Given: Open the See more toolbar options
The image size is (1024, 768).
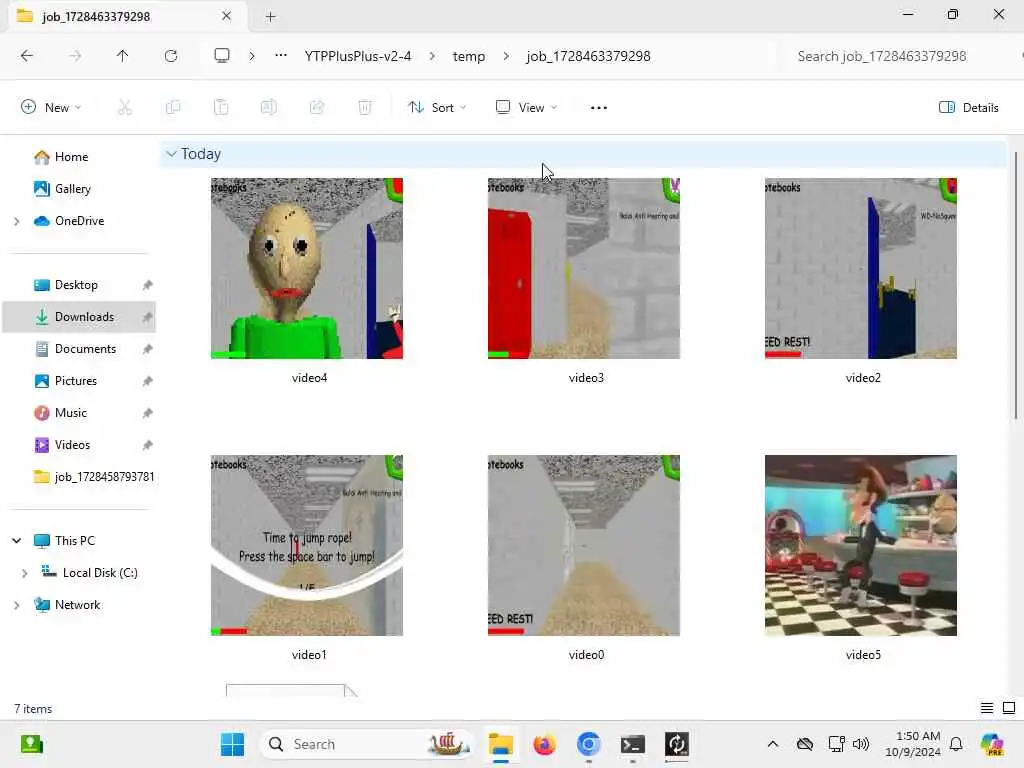Looking at the screenshot, I should tap(599, 108).
